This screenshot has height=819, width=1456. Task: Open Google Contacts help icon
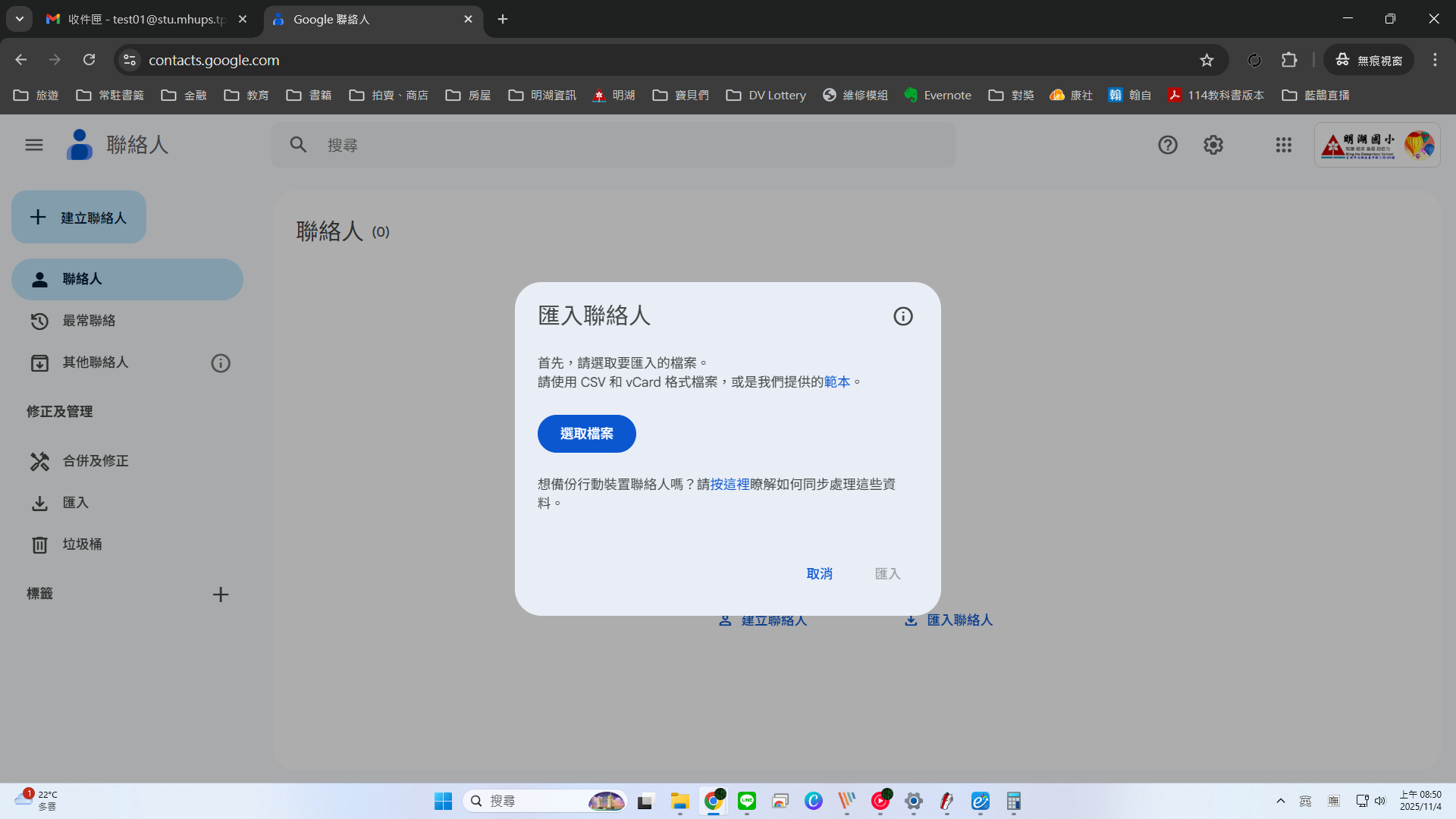coord(1167,145)
